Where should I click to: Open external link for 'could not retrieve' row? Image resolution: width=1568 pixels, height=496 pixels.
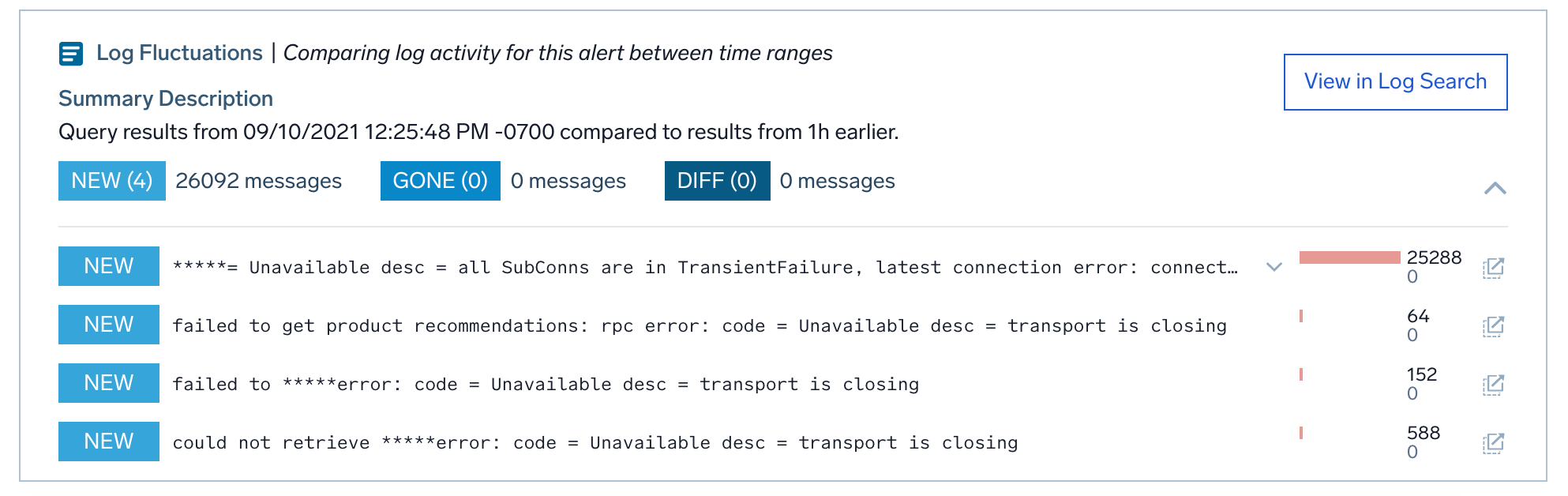pos(1493,443)
